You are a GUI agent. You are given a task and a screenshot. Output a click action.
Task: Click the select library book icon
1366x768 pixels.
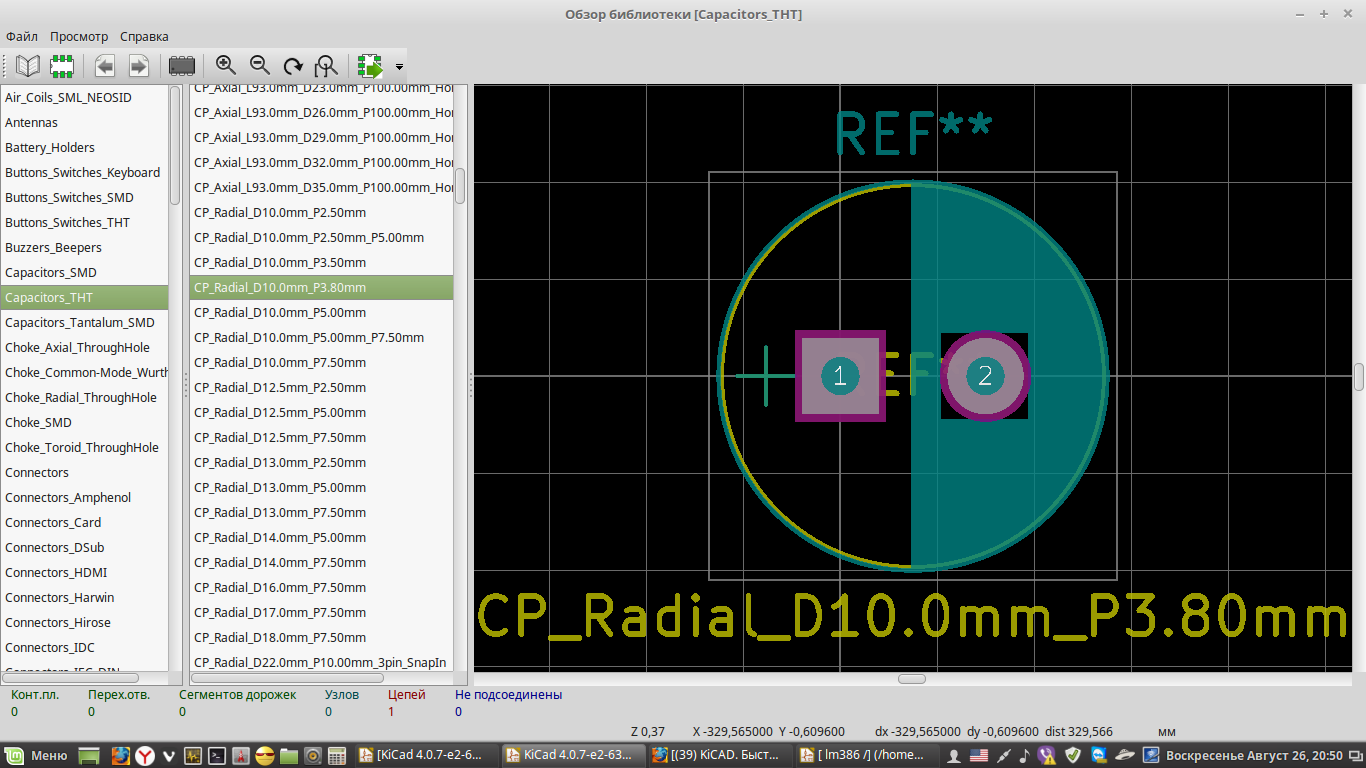28,66
